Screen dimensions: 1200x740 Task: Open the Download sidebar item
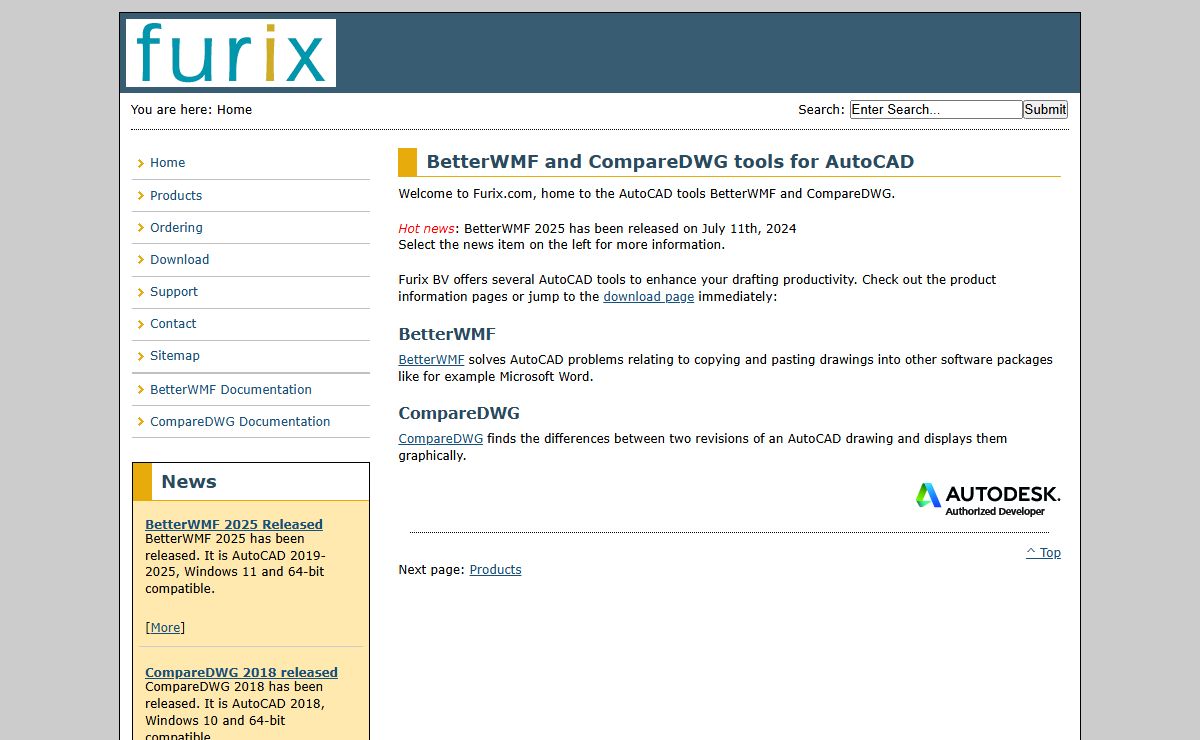(179, 259)
